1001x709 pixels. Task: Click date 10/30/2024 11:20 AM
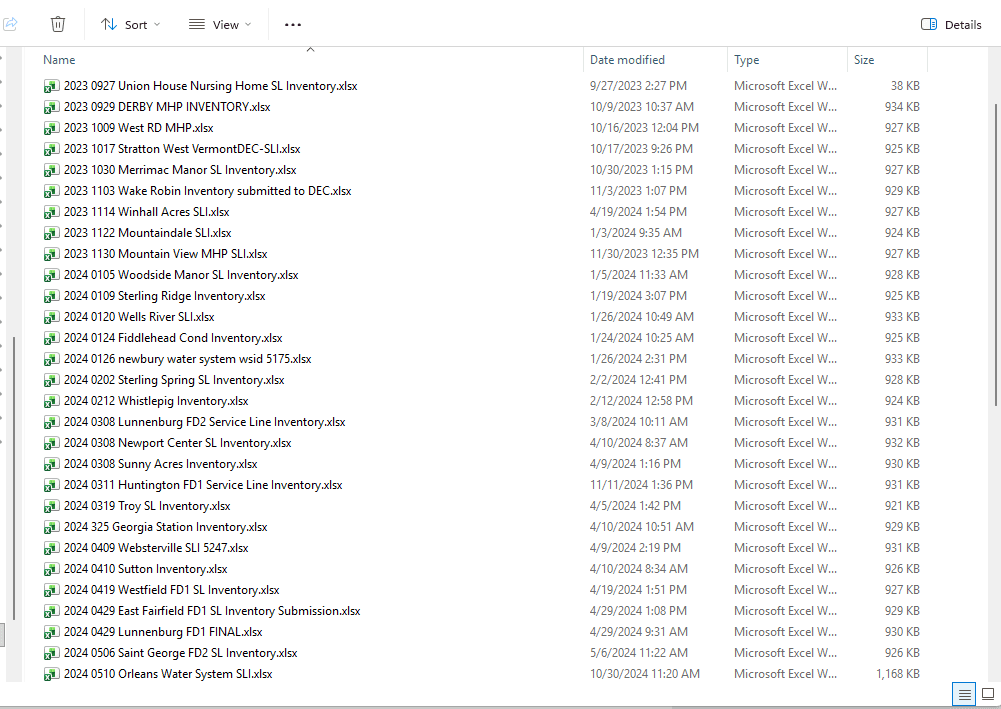(x=645, y=674)
